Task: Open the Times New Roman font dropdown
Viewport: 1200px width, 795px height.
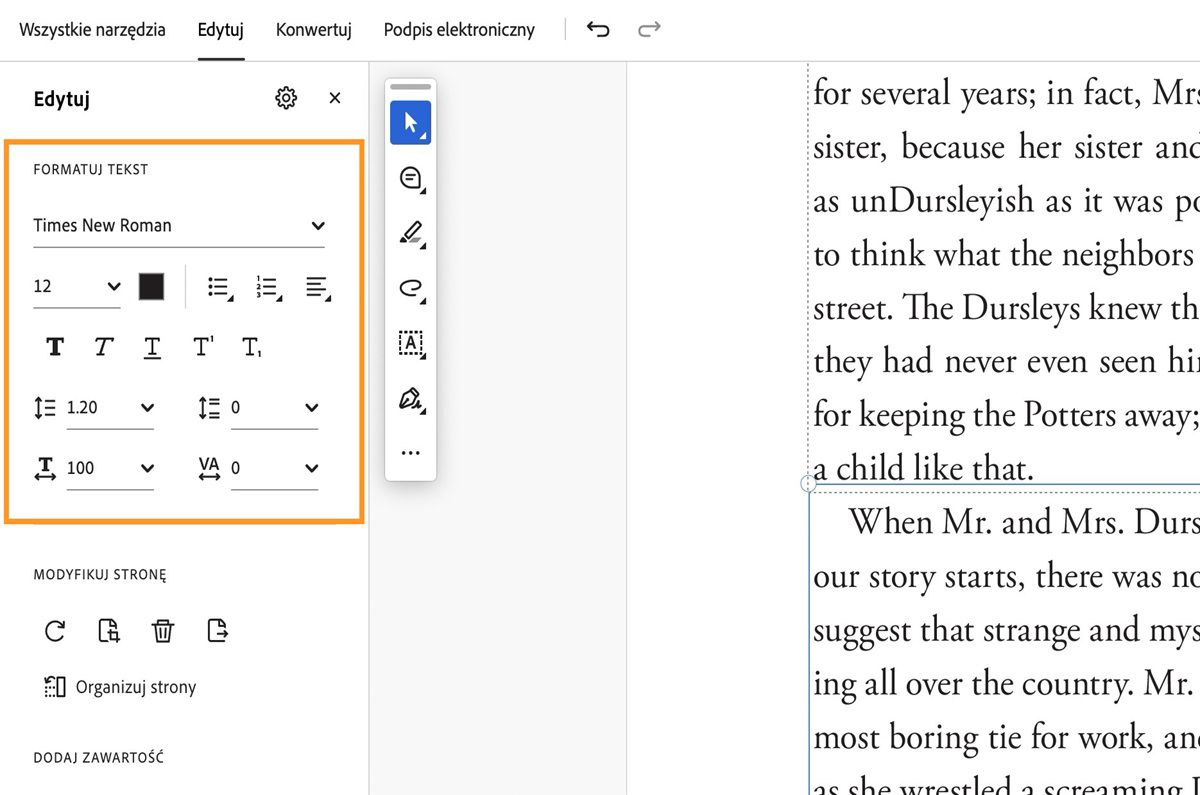Action: [179, 226]
